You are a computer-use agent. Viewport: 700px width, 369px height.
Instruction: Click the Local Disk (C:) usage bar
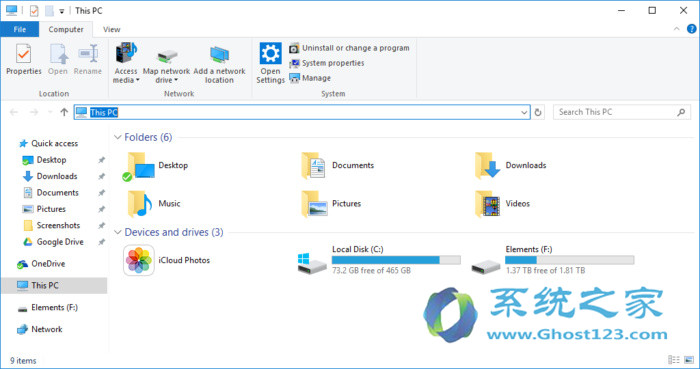pos(396,260)
